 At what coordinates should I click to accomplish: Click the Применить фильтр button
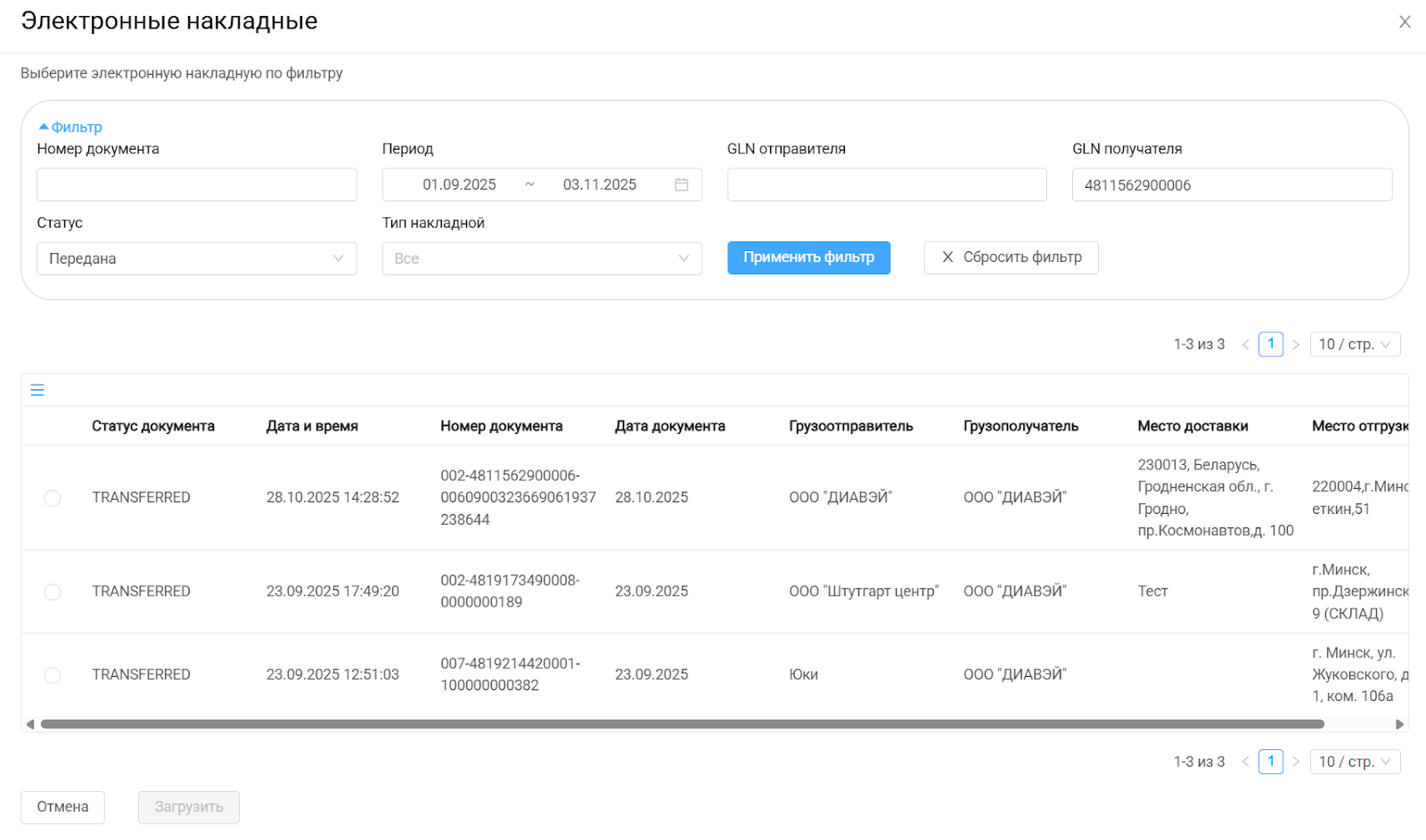808,257
